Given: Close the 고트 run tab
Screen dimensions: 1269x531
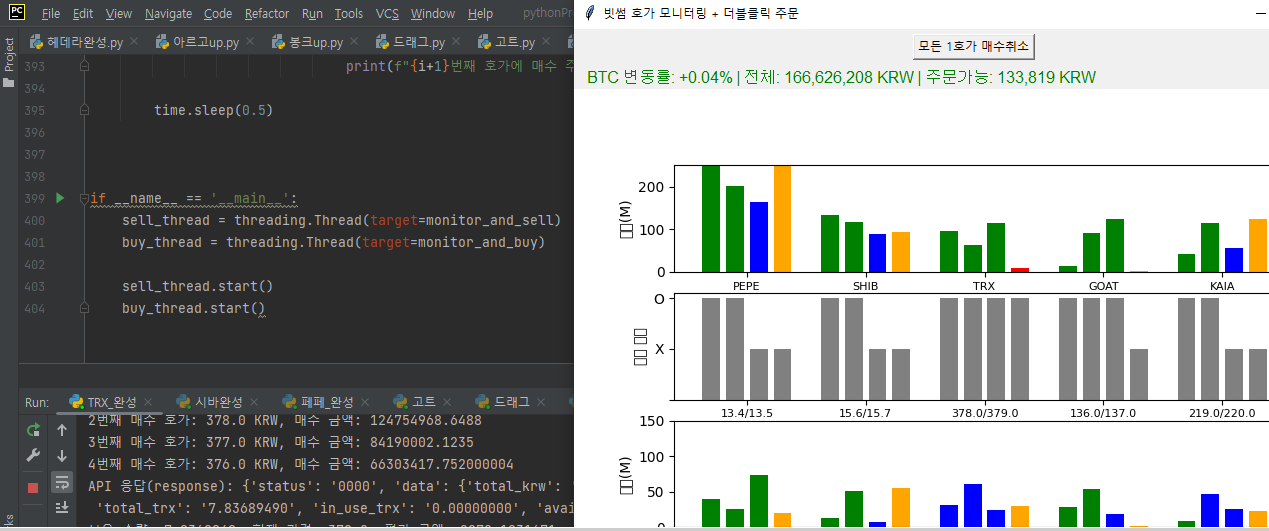Looking at the screenshot, I should (448, 402).
